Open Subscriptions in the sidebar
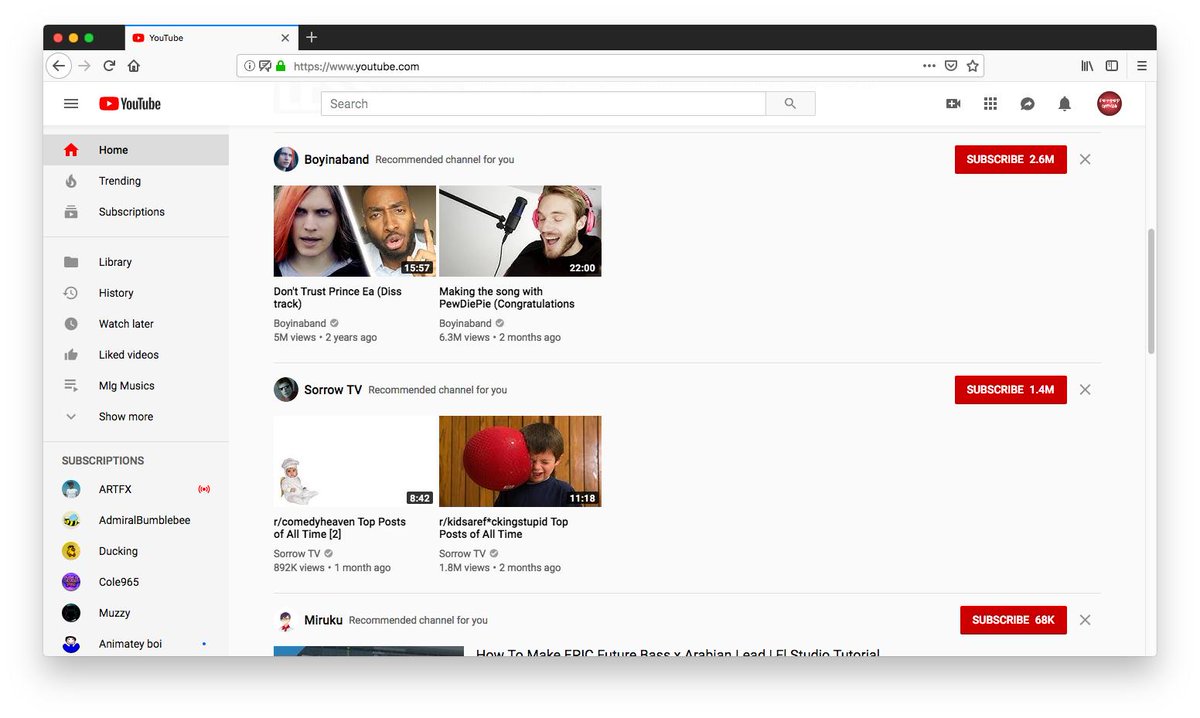Viewport: 1200px width, 718px height. [x=136, y=212]
